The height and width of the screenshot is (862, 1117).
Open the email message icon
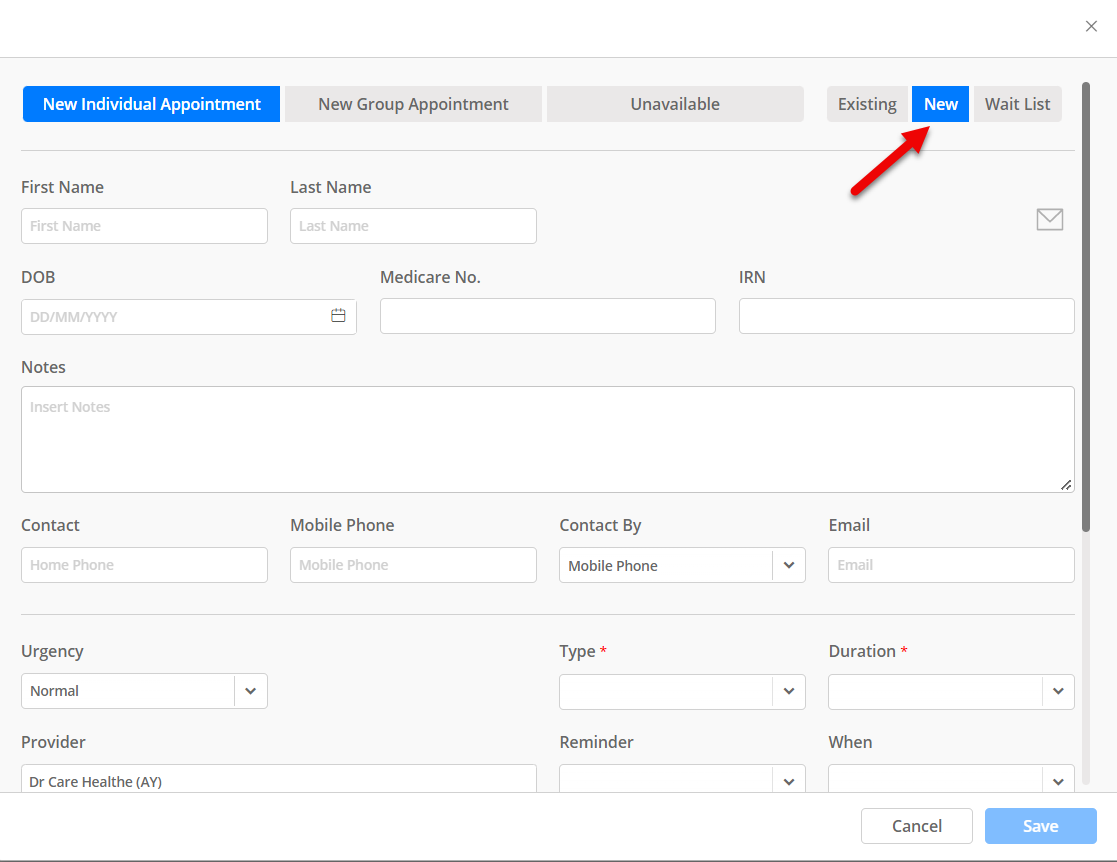pyautogui.click(x=1049, y=219)
